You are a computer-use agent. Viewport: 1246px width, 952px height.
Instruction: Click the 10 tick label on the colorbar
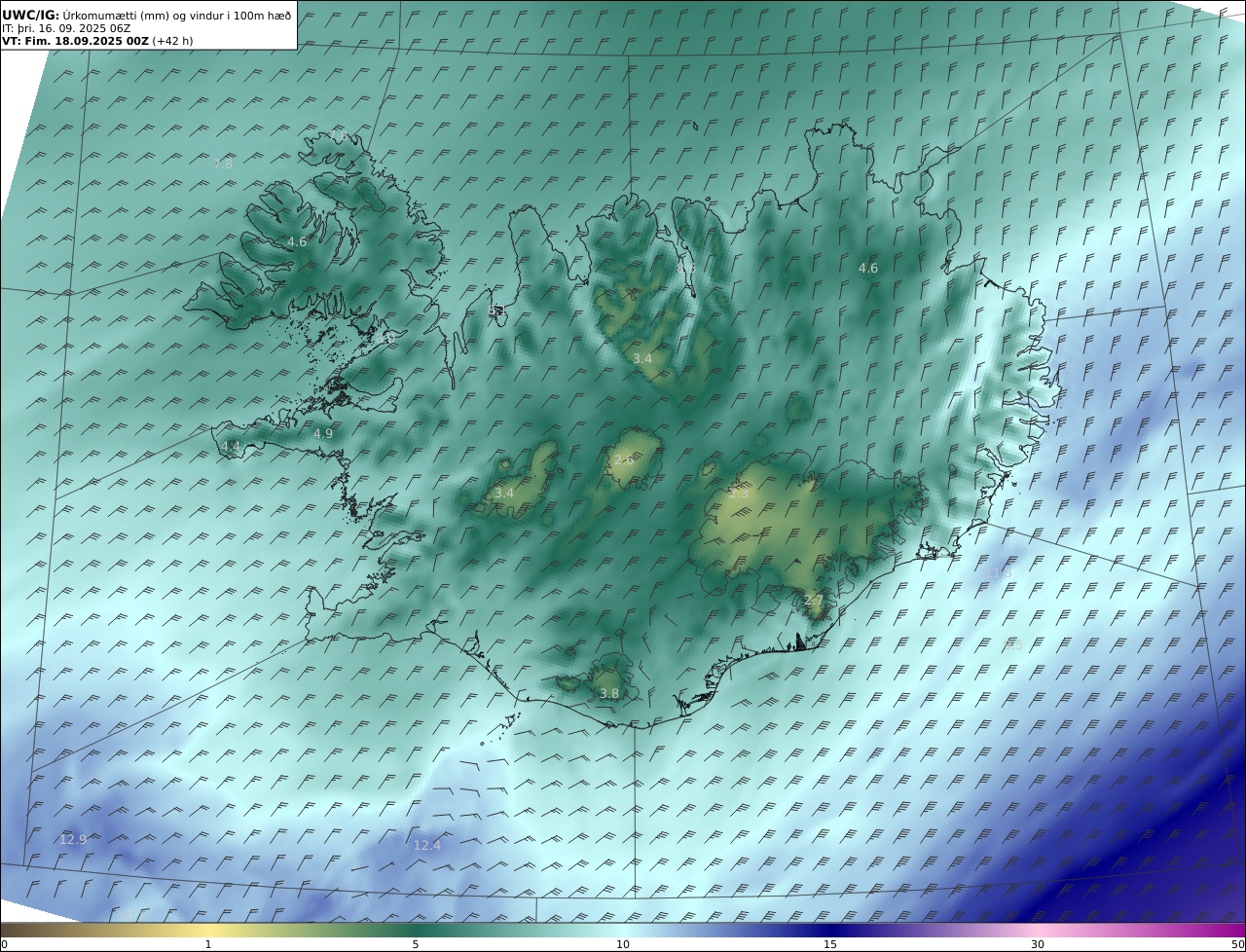(623, 944)
